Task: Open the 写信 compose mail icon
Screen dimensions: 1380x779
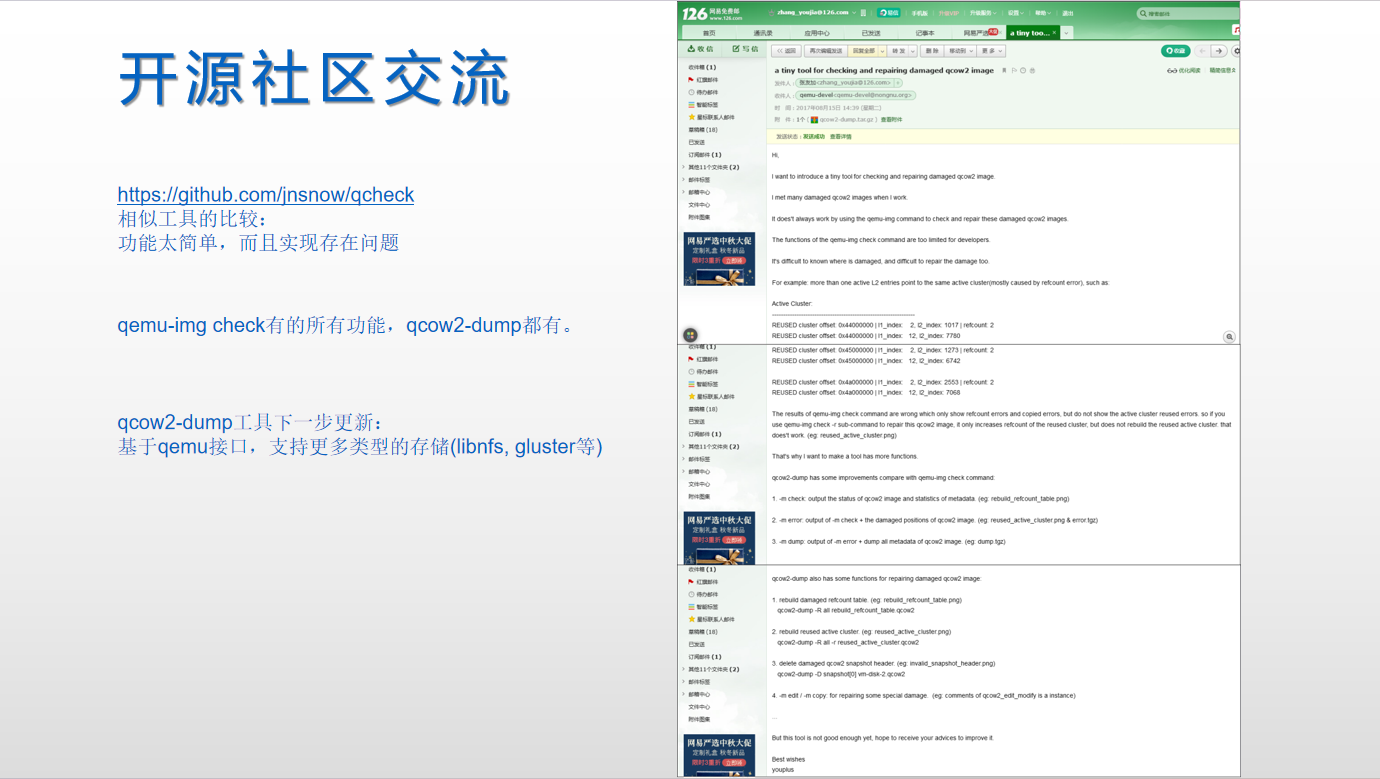Action: point(738,47)
